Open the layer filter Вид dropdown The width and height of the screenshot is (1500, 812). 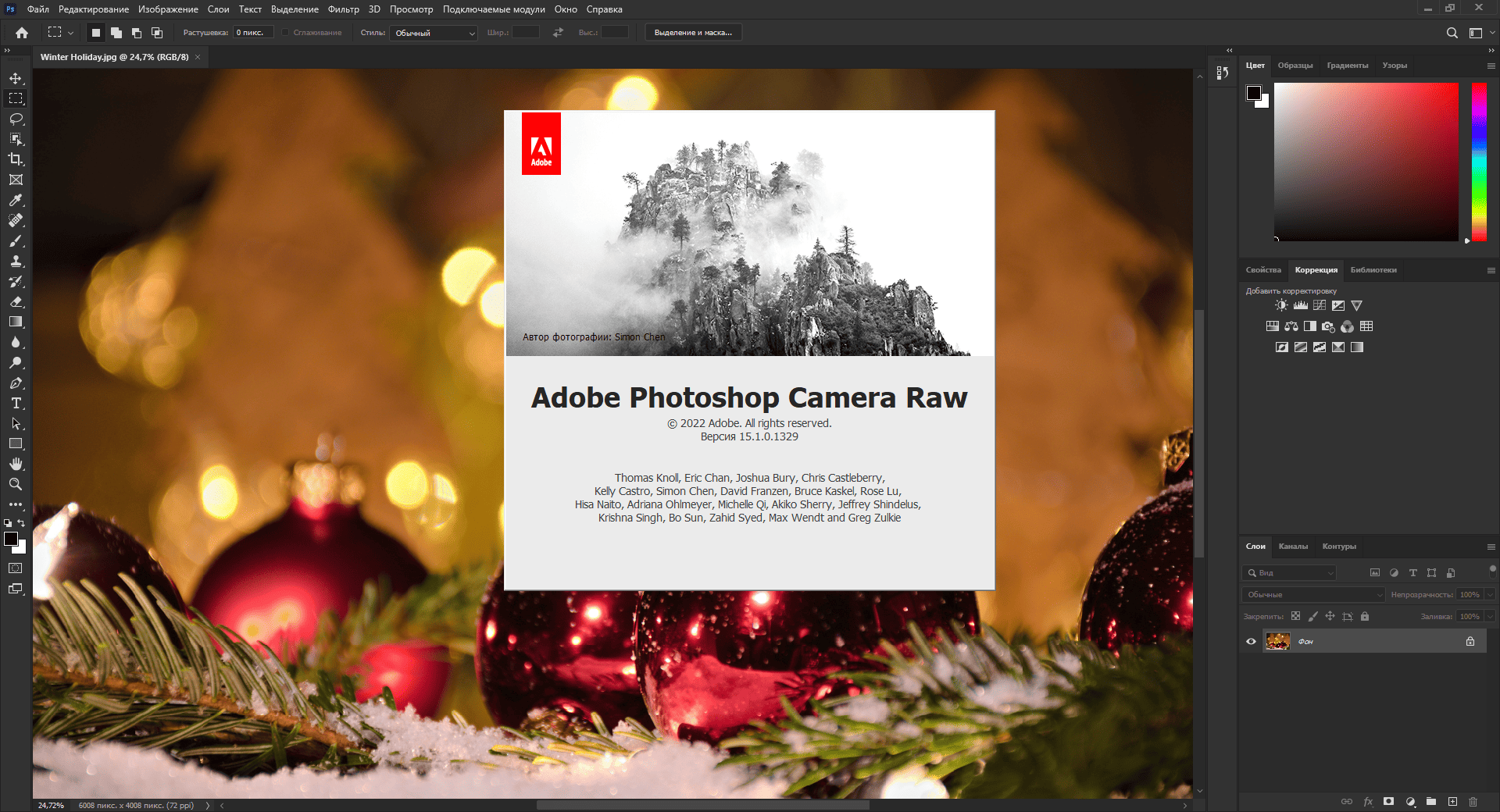tap(1289, 573)
